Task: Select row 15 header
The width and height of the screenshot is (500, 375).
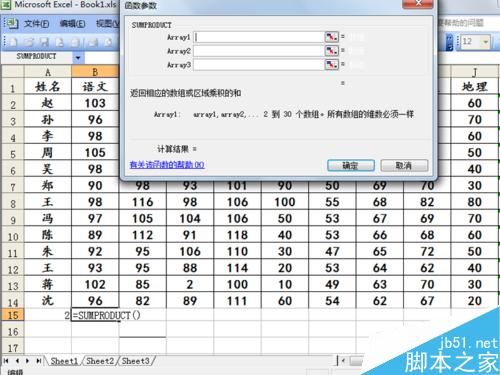Action: point(13,315)
